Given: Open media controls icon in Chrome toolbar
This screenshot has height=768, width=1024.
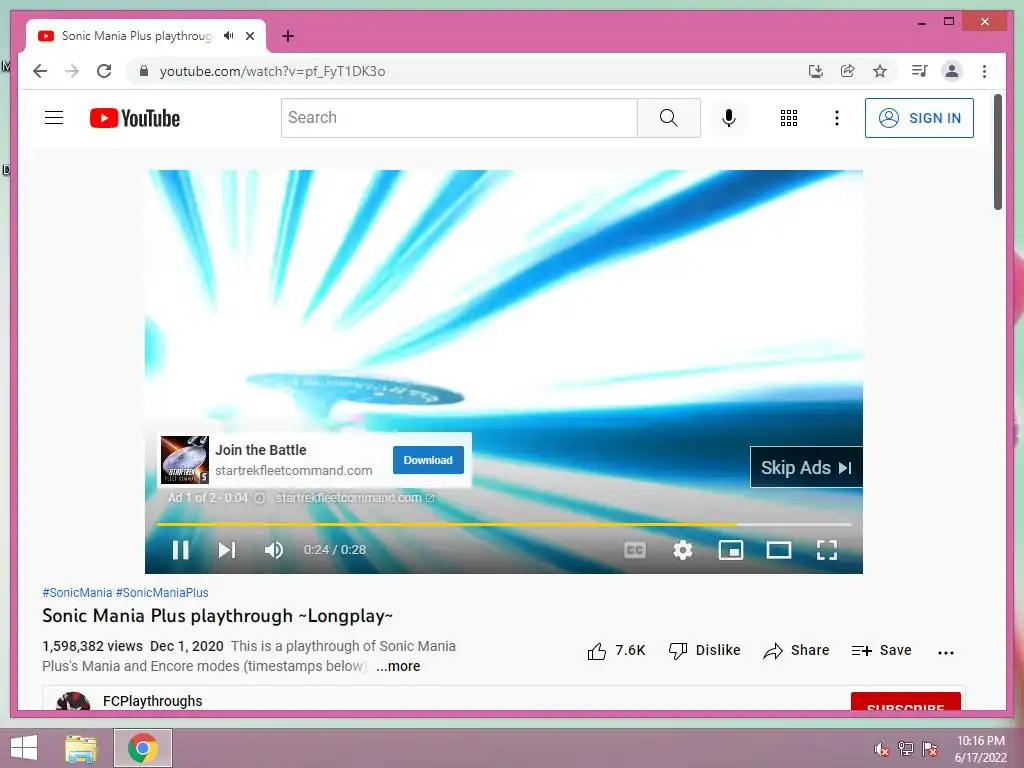Looking at the screenshot, I should click(x=919, y=71).
